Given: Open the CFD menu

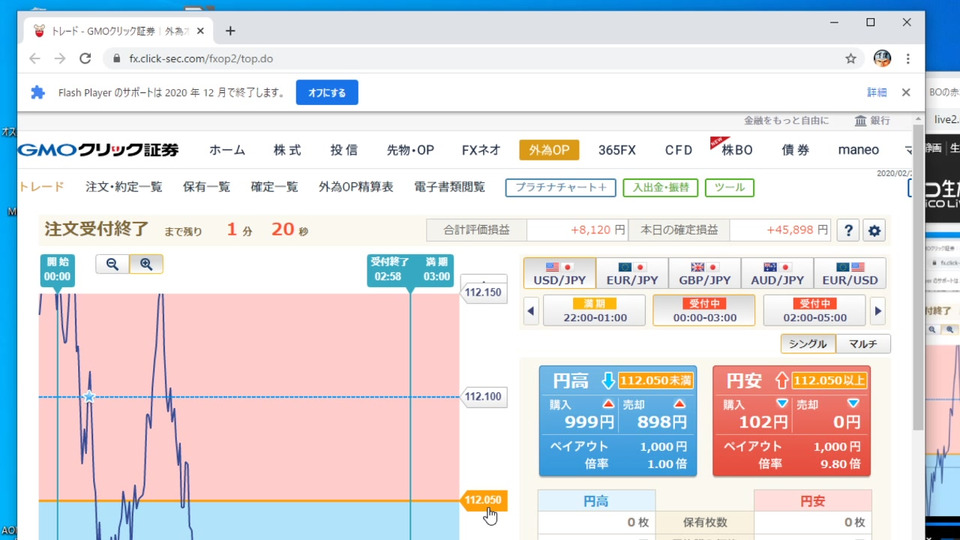Looking at the screenshot, I should (678, 150).
